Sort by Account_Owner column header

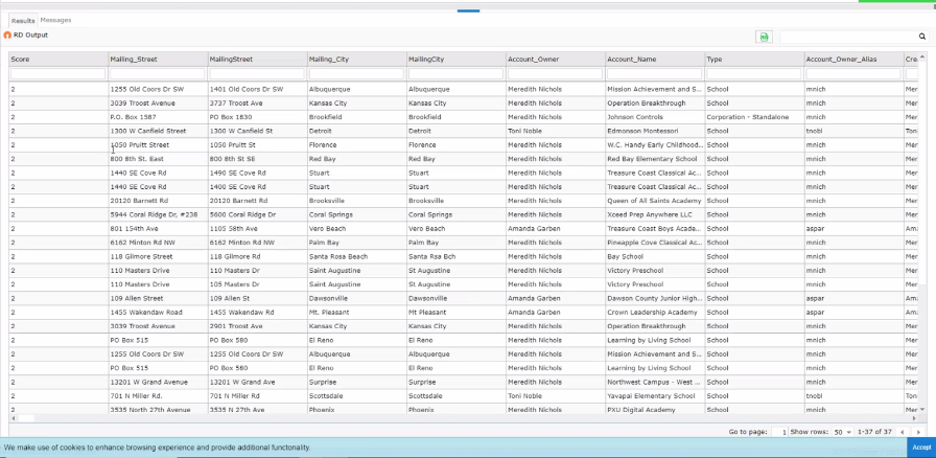tap(555, 59)
